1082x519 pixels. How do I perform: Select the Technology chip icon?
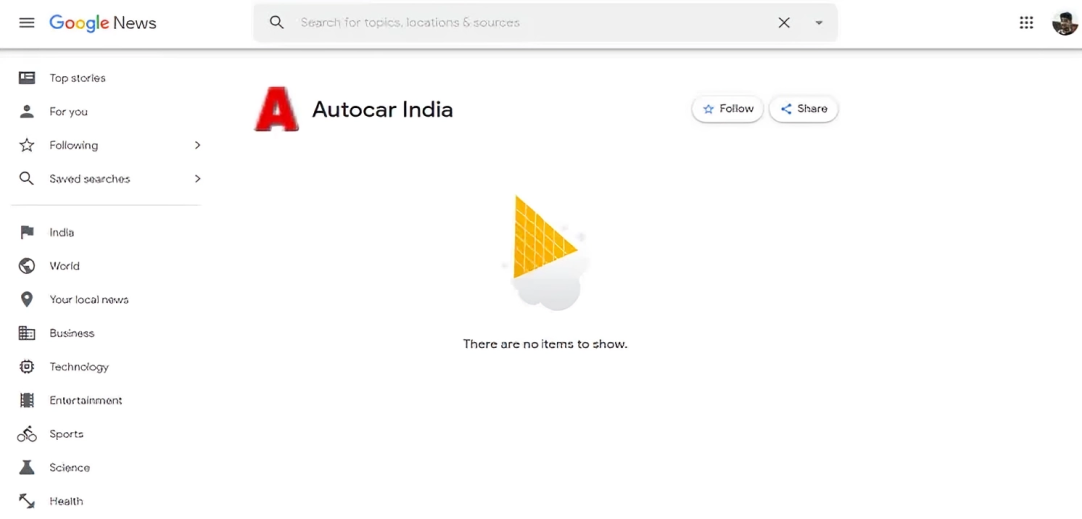[27, 367]
